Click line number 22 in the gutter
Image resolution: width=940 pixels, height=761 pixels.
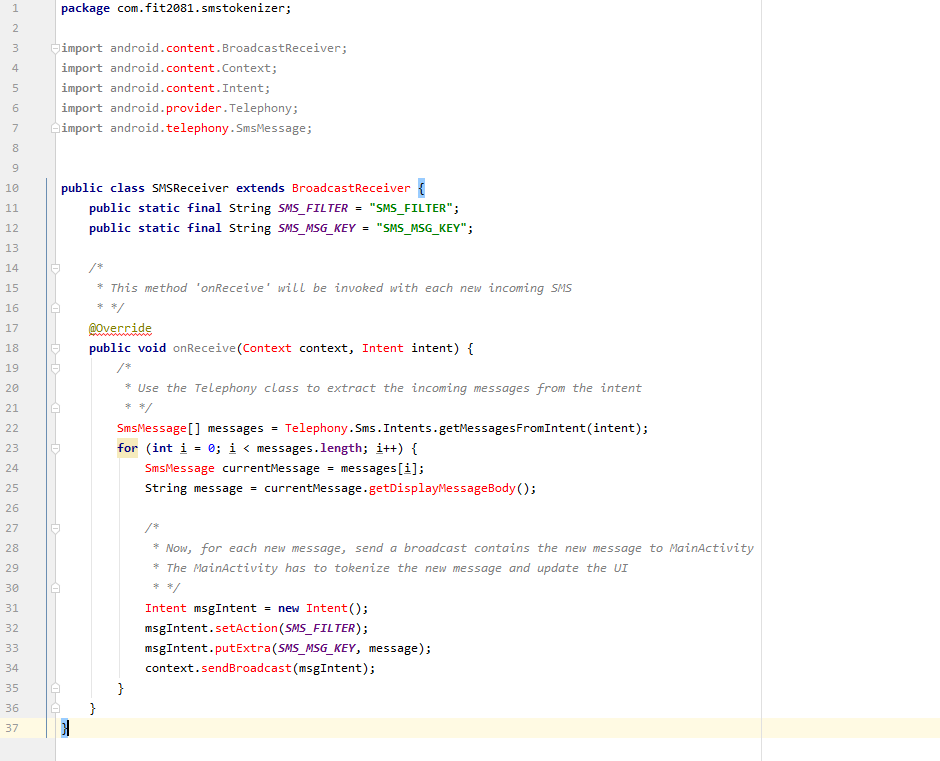[x=14, y=427]
